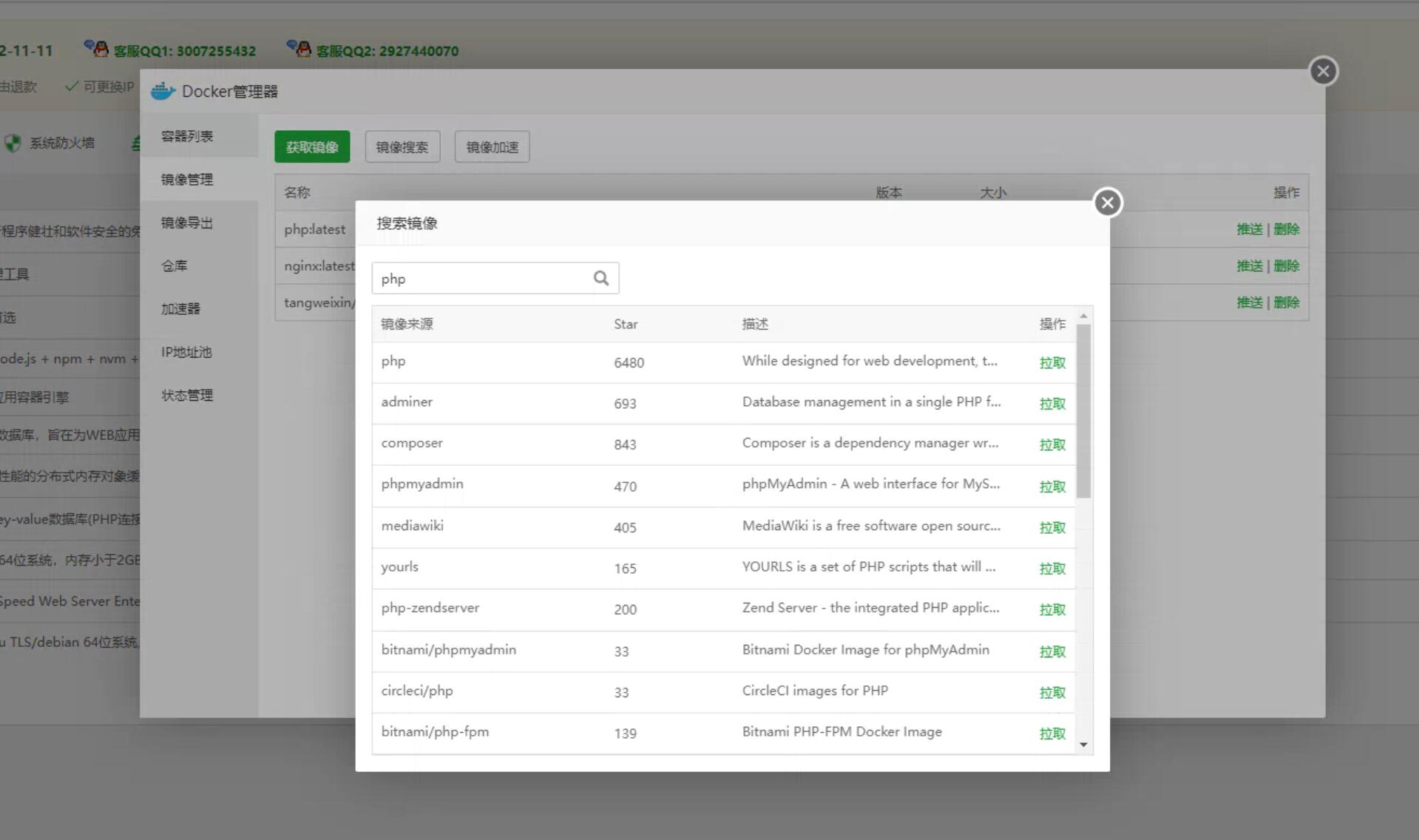Click the description column header in results
The height and width of the screenshot is (840, 1419).
(x=755, y=324)
